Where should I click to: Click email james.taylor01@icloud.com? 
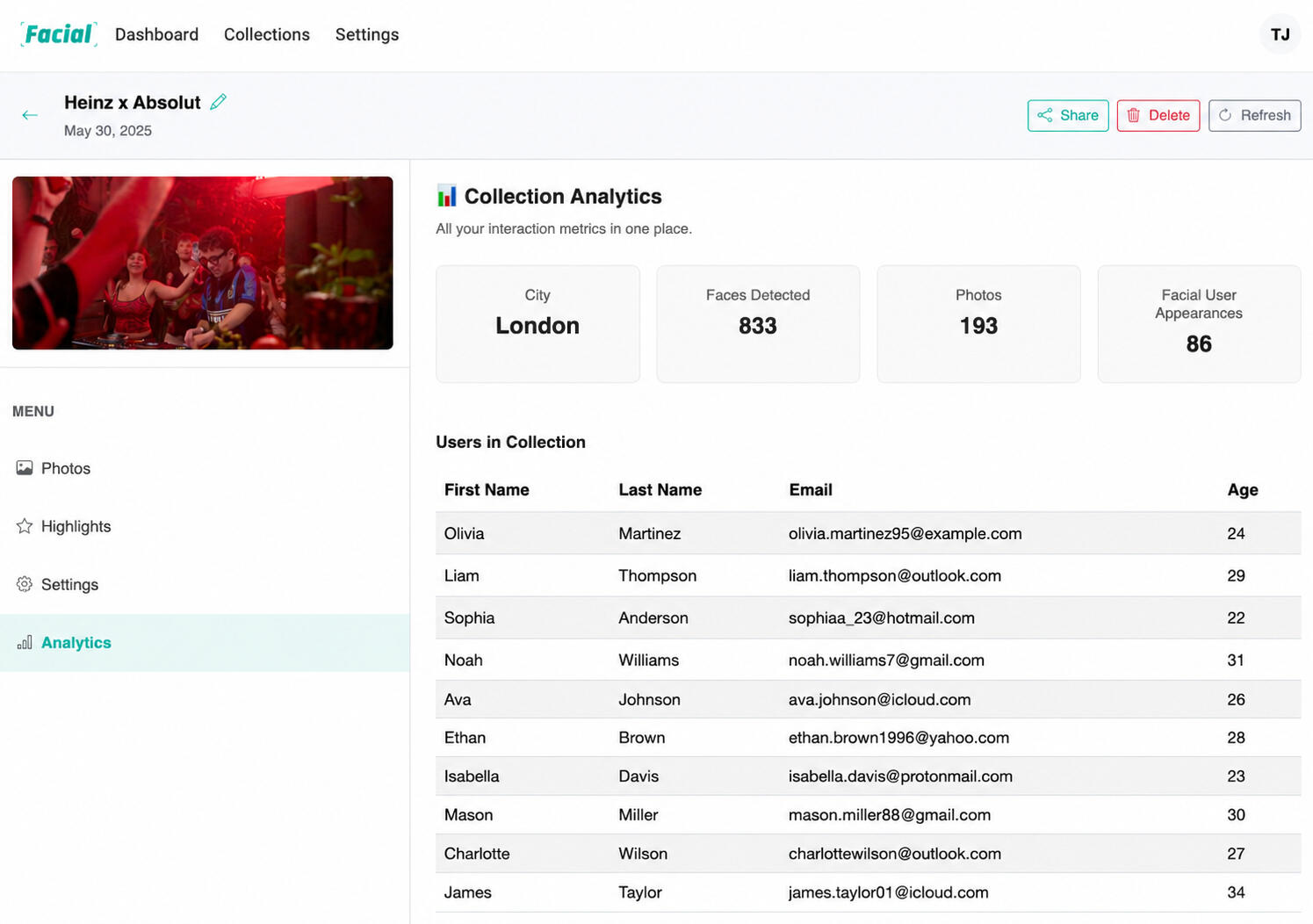tap(888, 892)
